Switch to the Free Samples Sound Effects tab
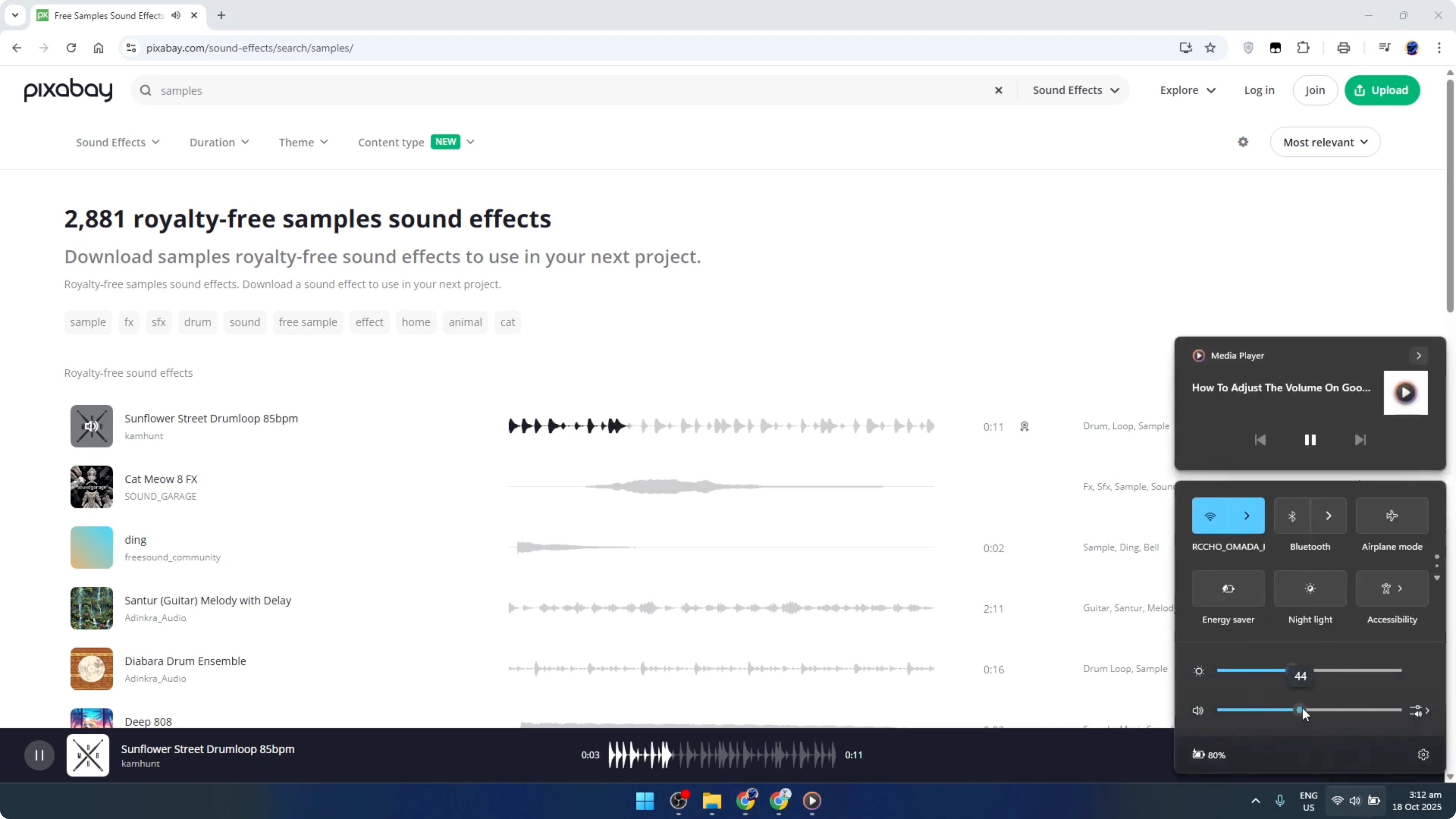Viewport: 1456px width, 819px height. point(109,15)
